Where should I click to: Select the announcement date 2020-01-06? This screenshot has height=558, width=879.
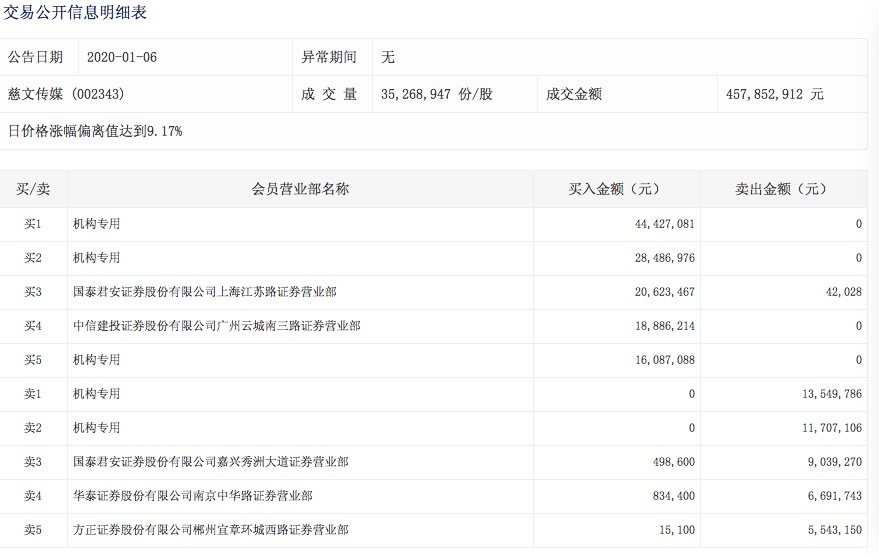[122, 57]
